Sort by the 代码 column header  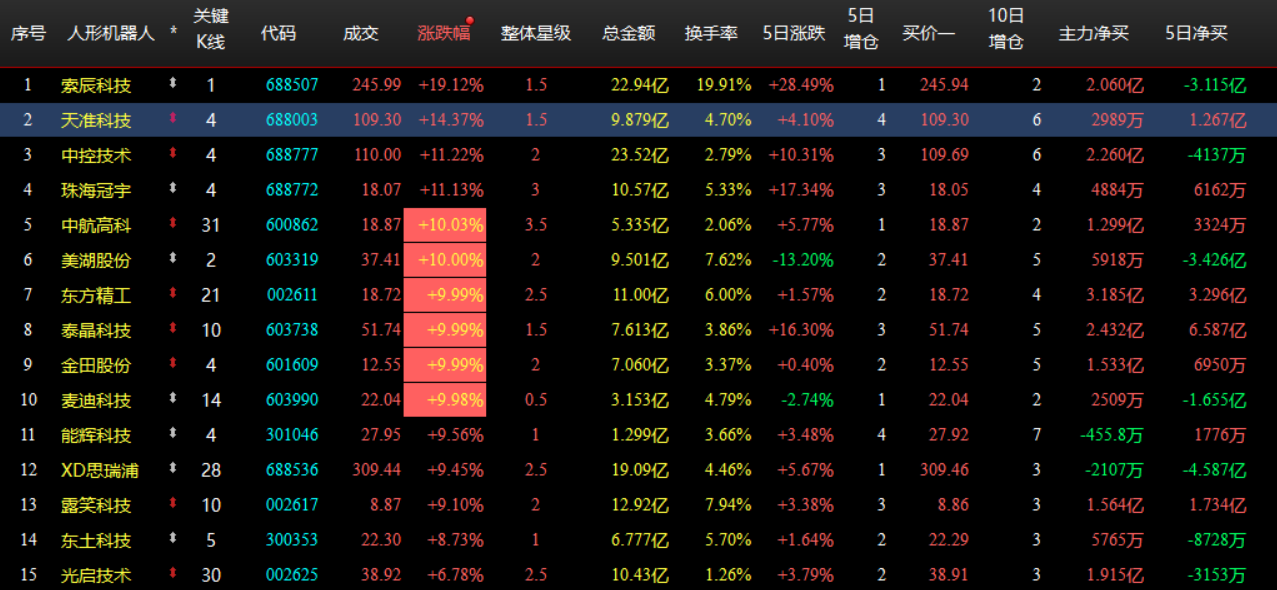pyautogui.click(x=278, y=33)
